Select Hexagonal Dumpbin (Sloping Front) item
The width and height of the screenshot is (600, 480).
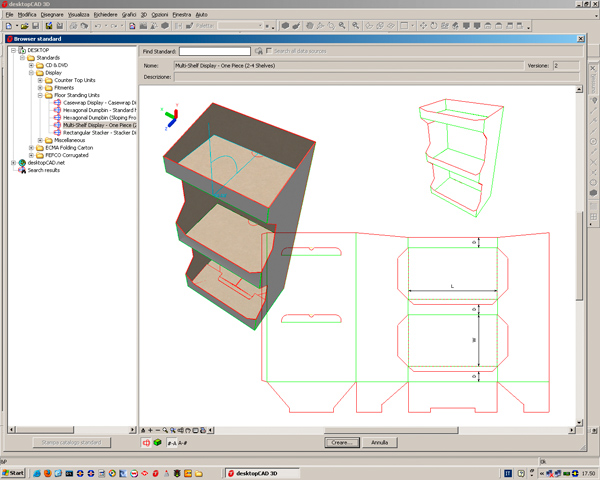tap(99, 118)
